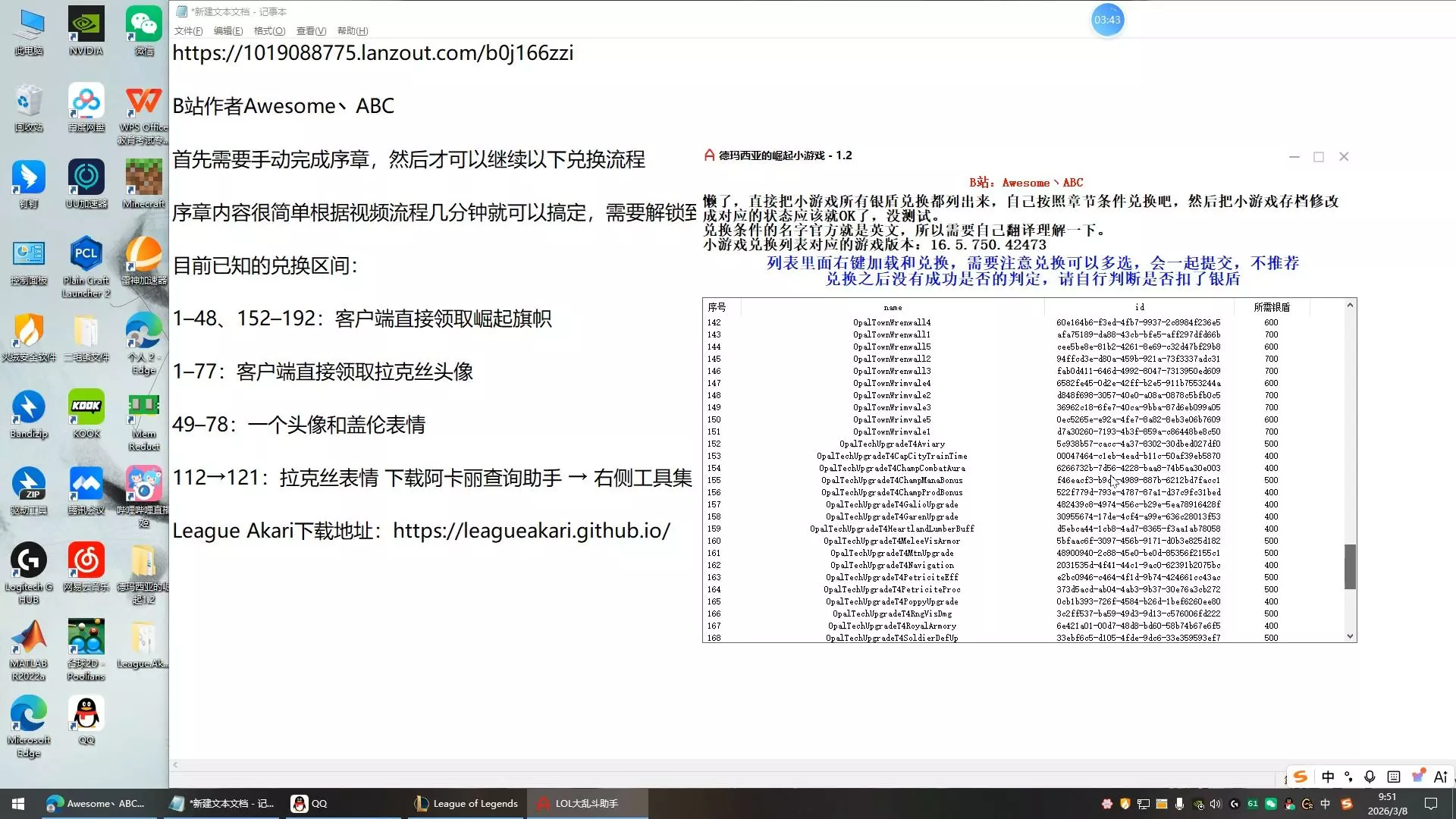Toggle Sogou Chinese/English input mode
Screen dimensions: 1456x819
tap(1328, 777)
